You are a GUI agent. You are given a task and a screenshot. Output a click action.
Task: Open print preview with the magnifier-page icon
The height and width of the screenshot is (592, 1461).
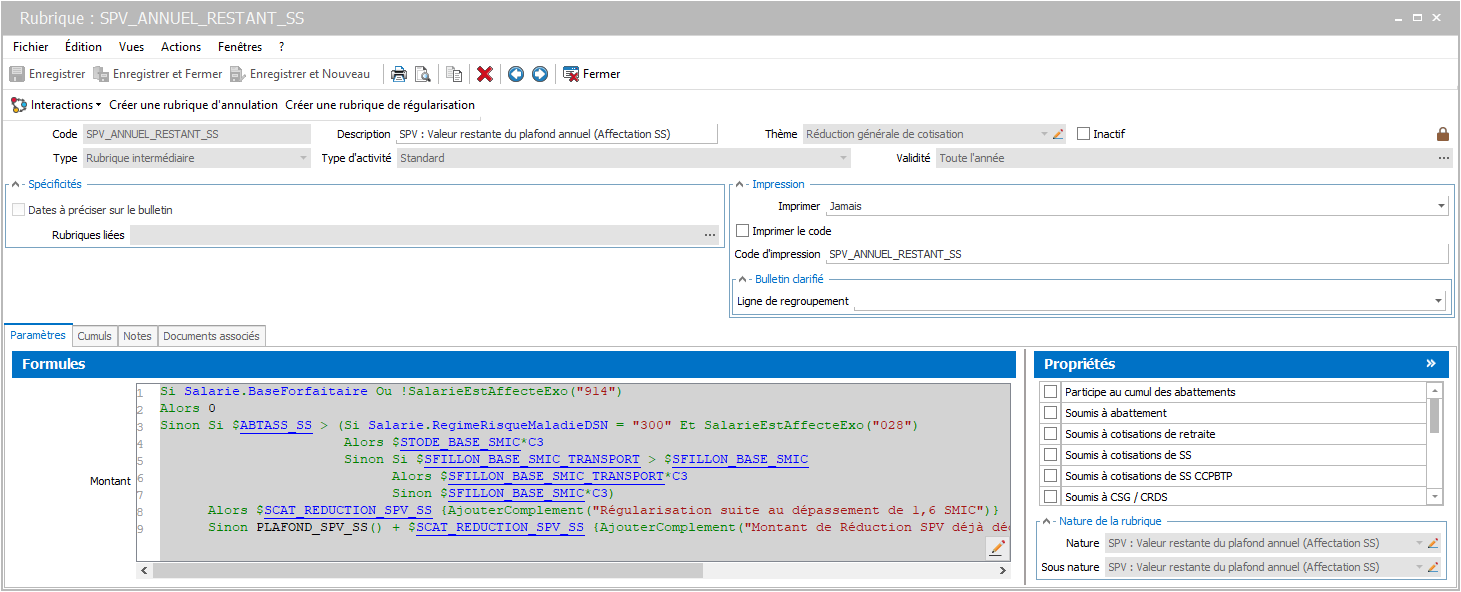423,74
